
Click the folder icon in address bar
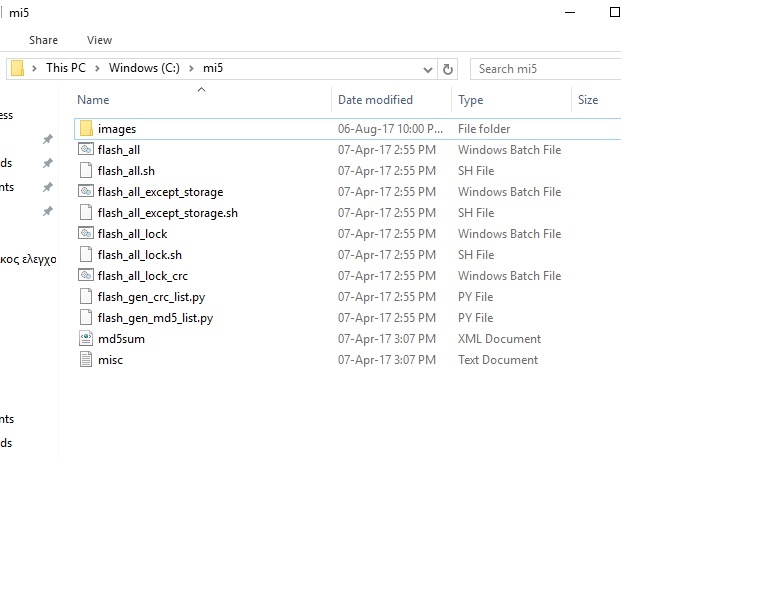(x=17, y=68)
